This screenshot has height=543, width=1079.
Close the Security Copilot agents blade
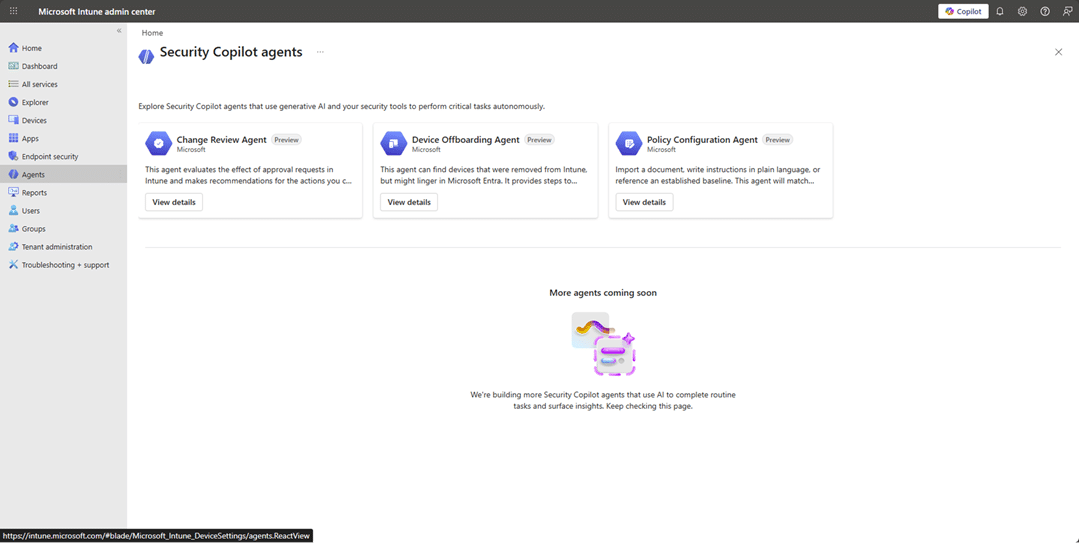pos(1058,52)
